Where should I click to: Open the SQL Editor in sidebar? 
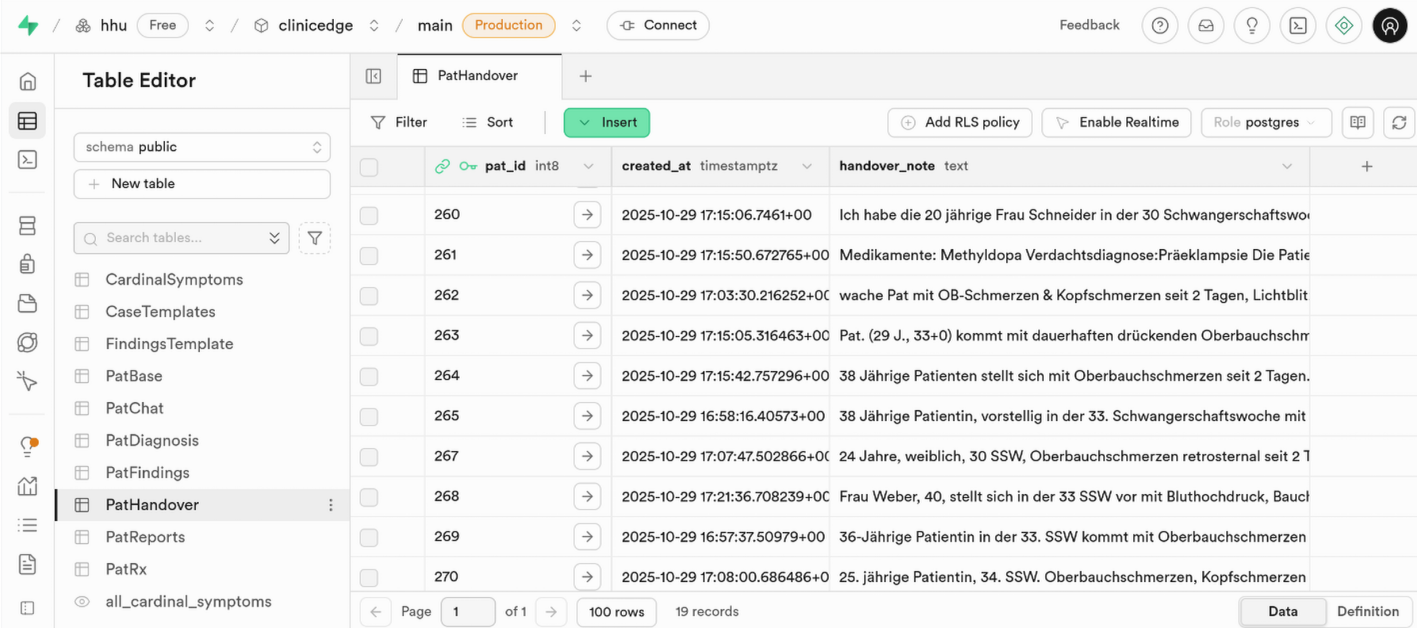click(x=27, y=160)
